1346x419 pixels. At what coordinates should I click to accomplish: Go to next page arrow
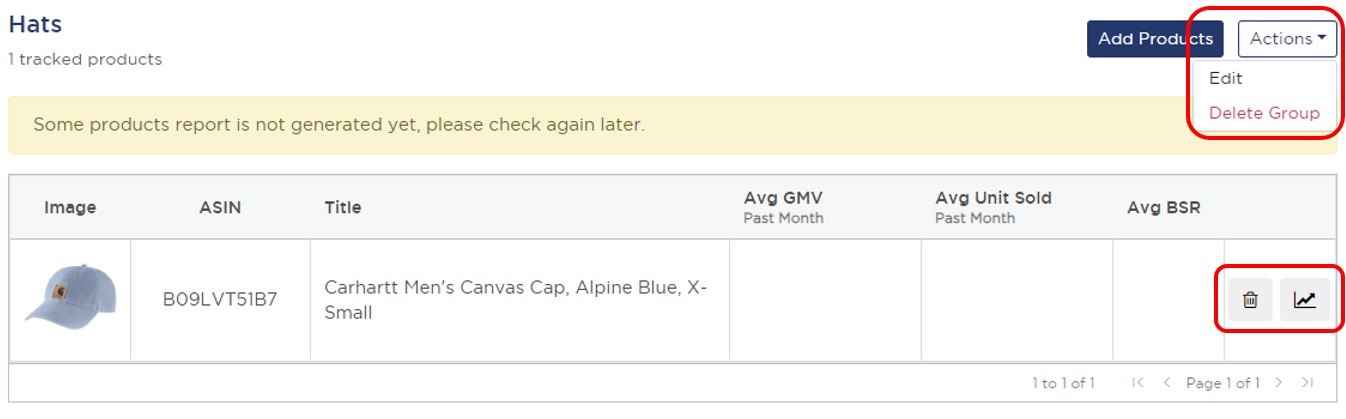point(1278,383)
